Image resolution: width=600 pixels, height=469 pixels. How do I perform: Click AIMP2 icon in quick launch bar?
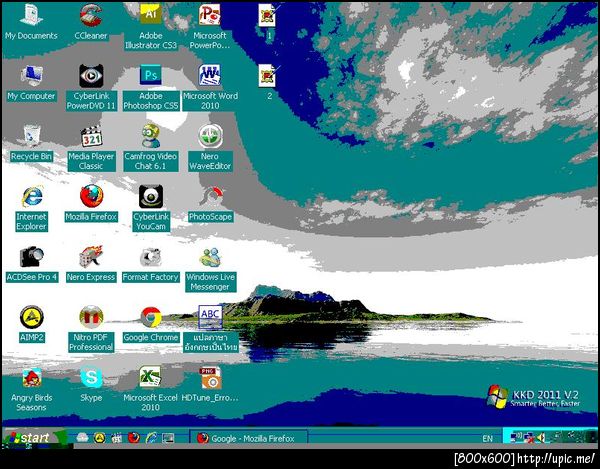(x=99, y=438)
